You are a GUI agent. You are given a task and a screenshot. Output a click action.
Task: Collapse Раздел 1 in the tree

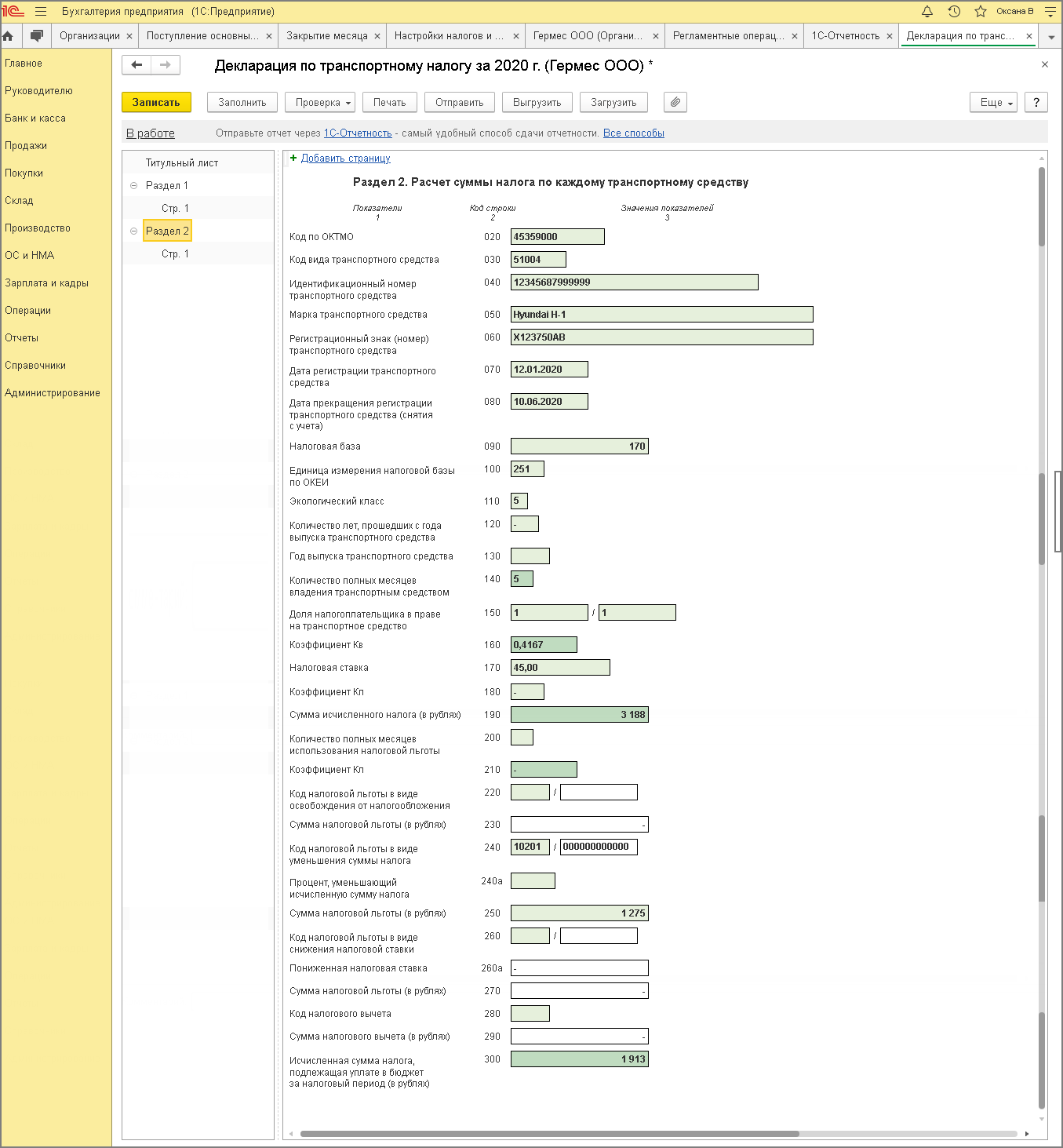[x=133, y=186]
